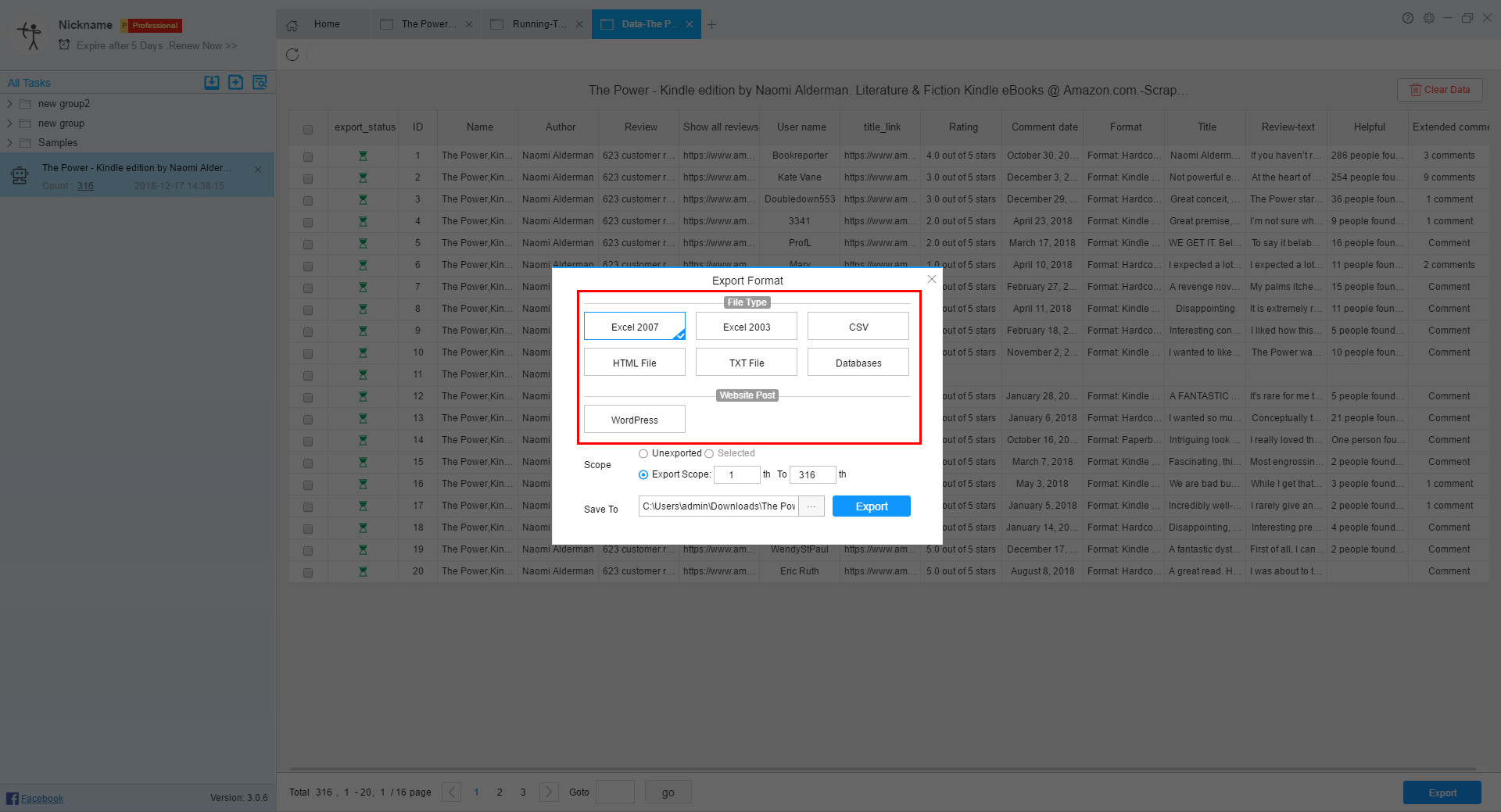Click the robot icon of The Power task
The width and height of the screenshot is (1501, 812).
20,175
